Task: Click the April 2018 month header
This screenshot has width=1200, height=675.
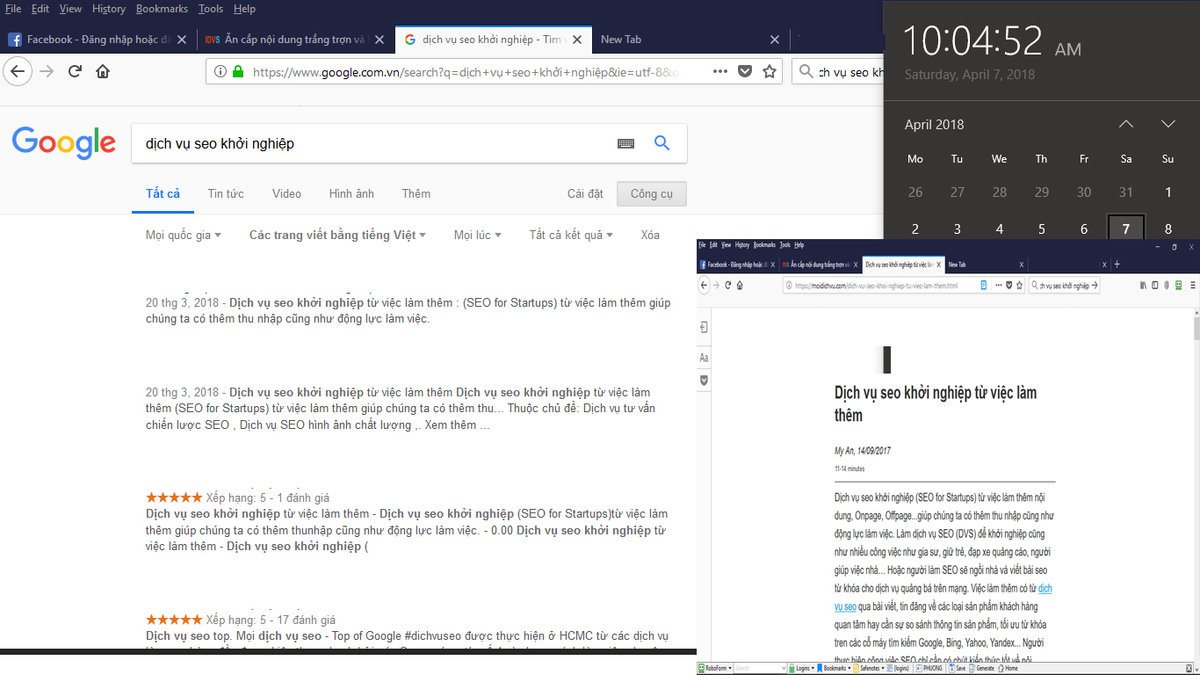Action: tap(934, 125)
